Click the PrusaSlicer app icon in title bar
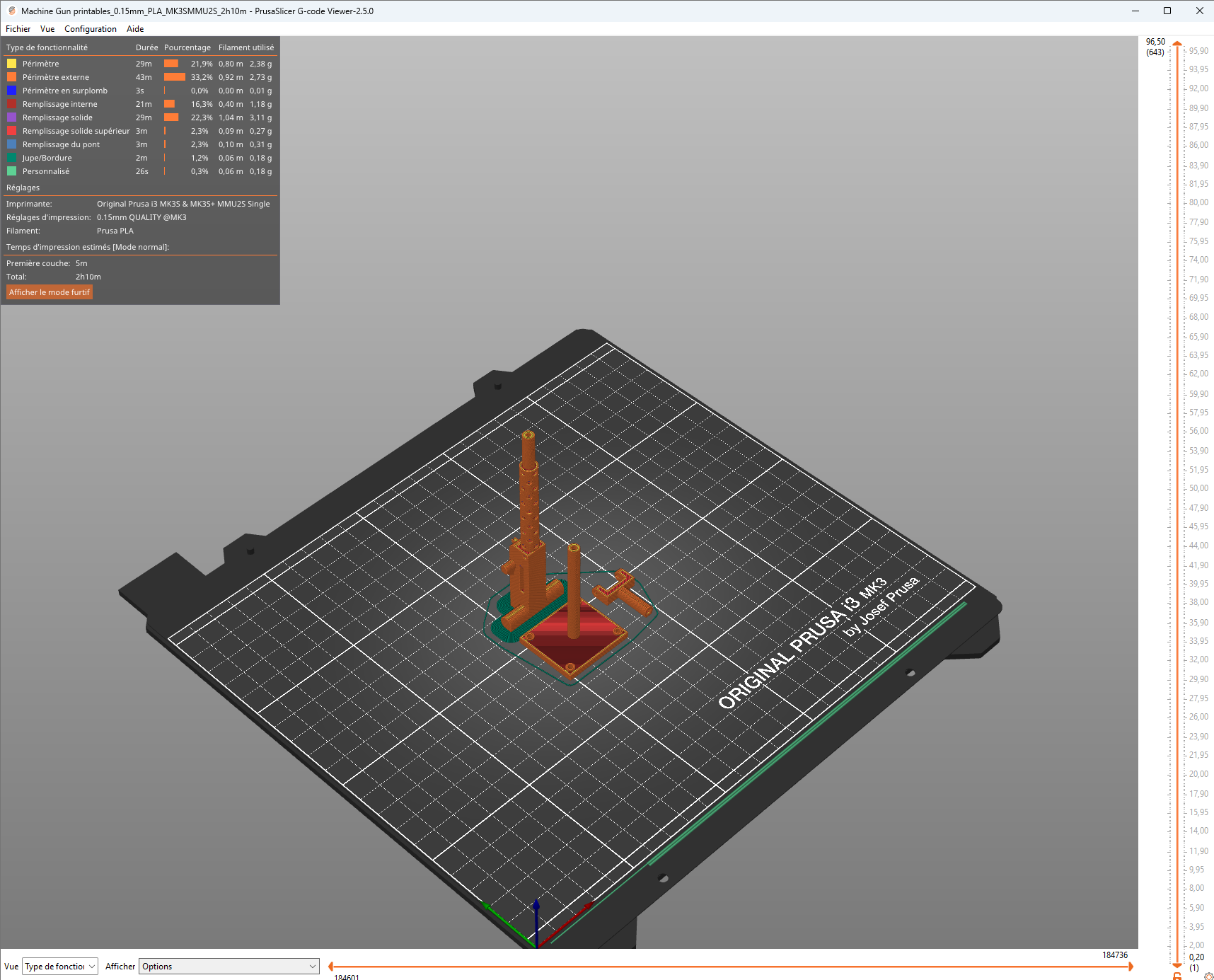 click(11, 11)
